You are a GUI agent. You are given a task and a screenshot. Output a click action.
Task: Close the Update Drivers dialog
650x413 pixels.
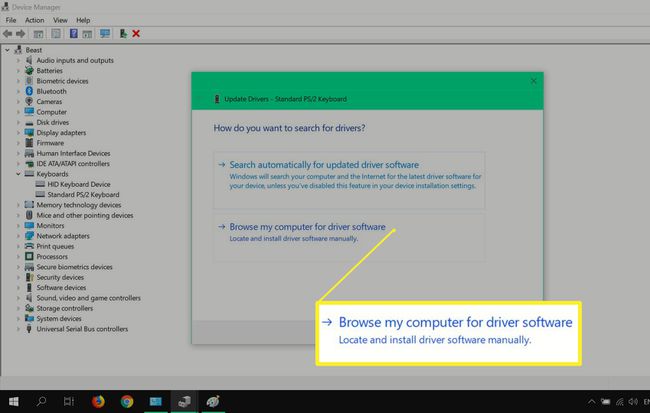[x=534, y=81]
